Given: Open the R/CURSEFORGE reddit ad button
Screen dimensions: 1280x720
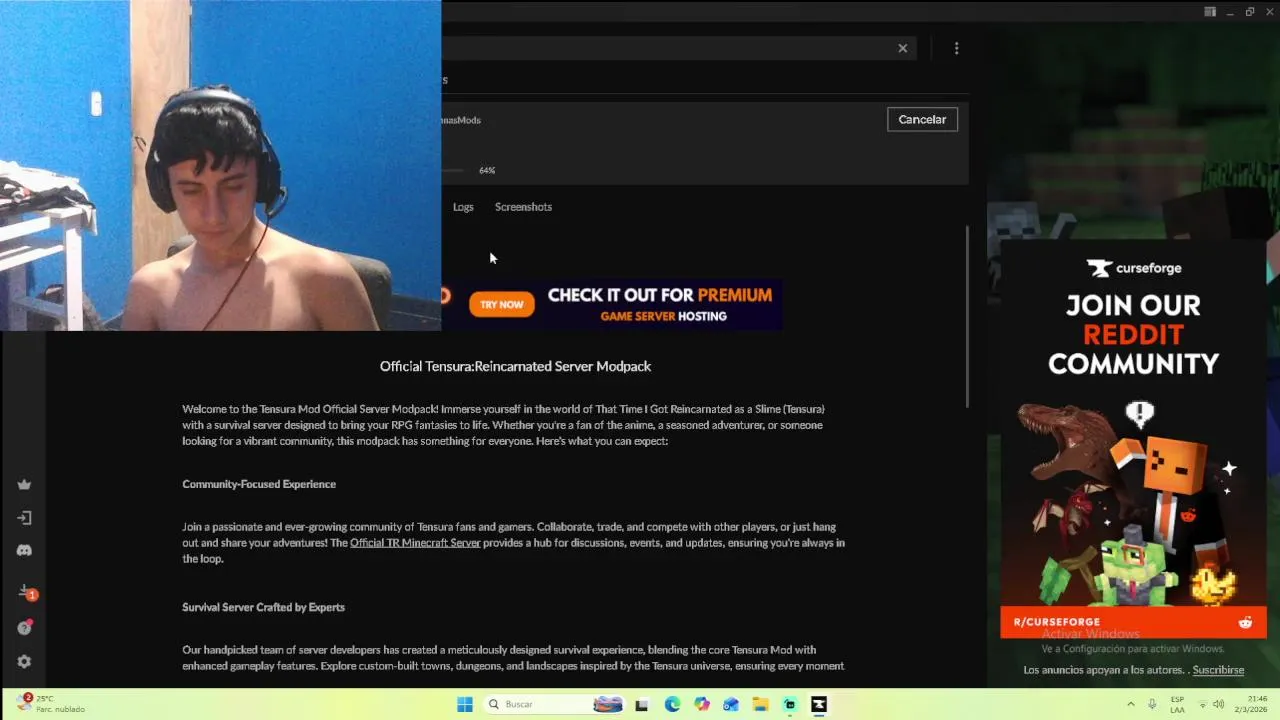Looking at the screenshot, I should click(x=1133, y=622).
